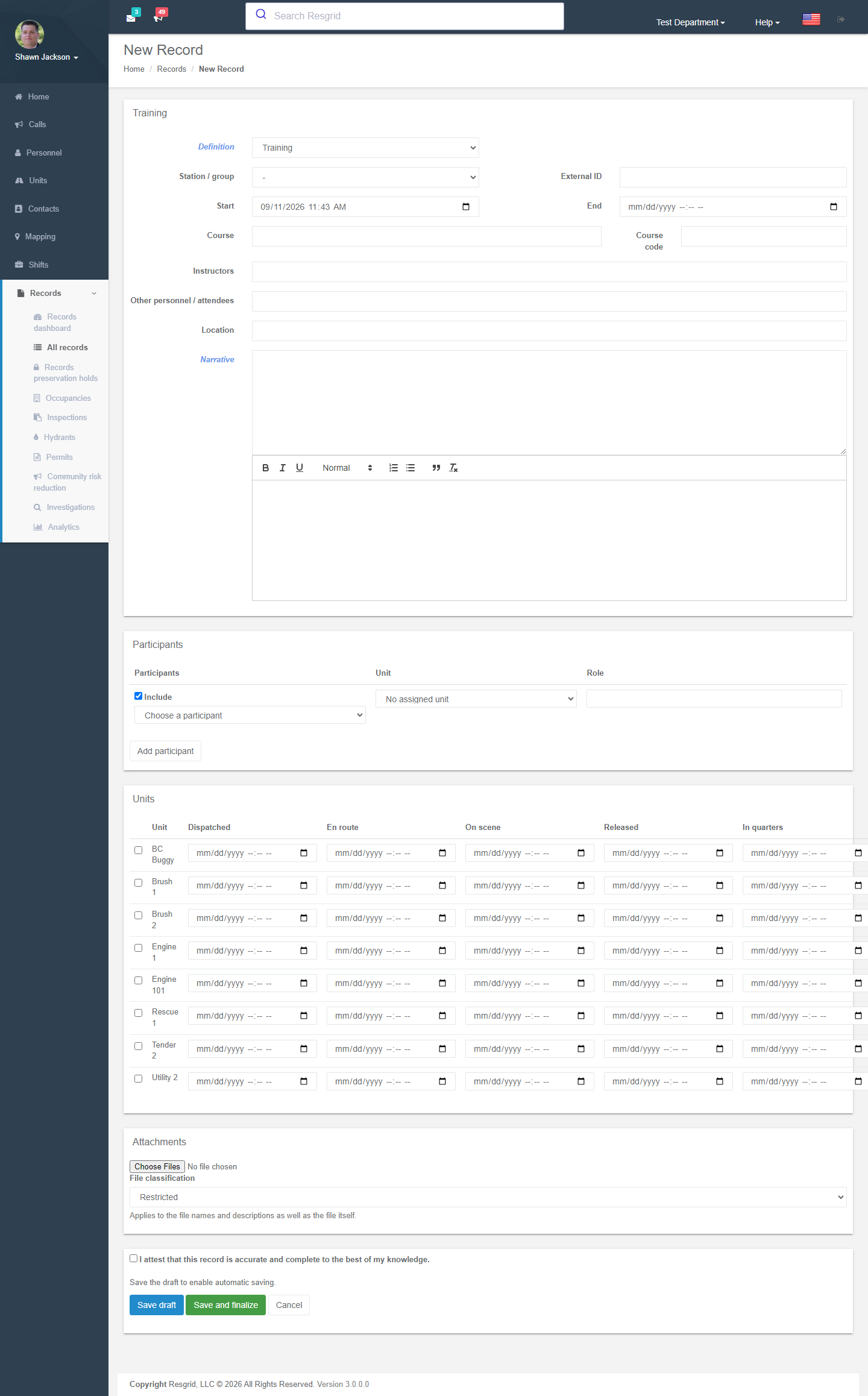Open Hydrants submenu item
Viewport: 868px width, 1396px height.
click(x=54, y=437)
